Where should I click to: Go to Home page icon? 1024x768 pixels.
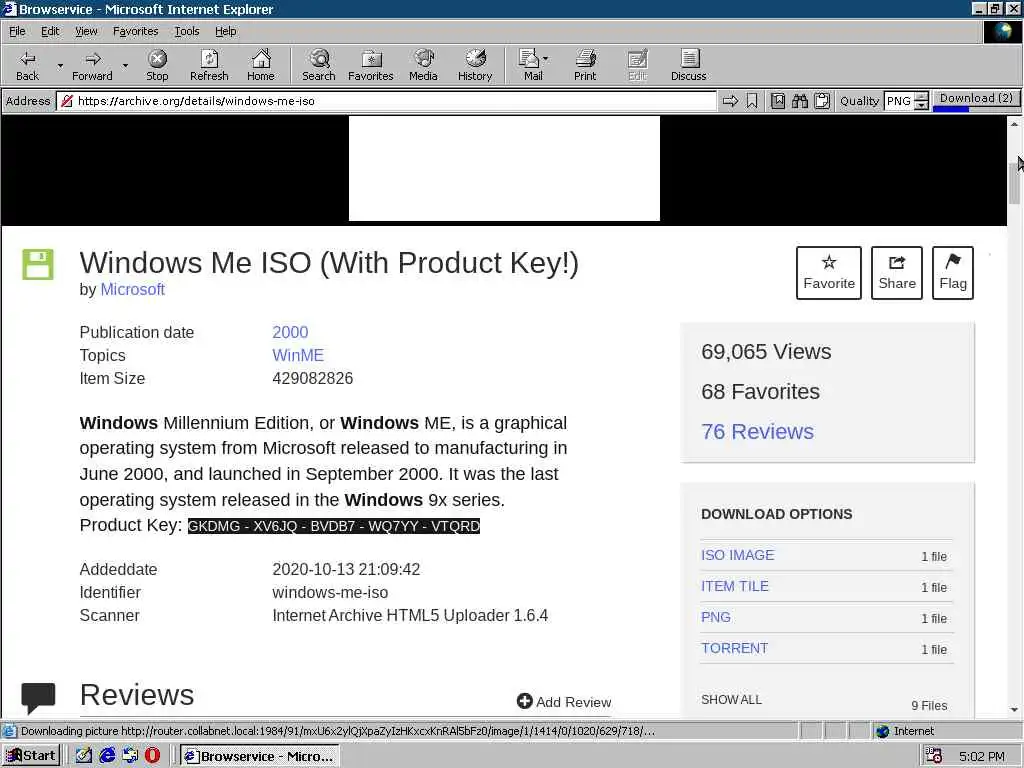[x=261, y=65]
